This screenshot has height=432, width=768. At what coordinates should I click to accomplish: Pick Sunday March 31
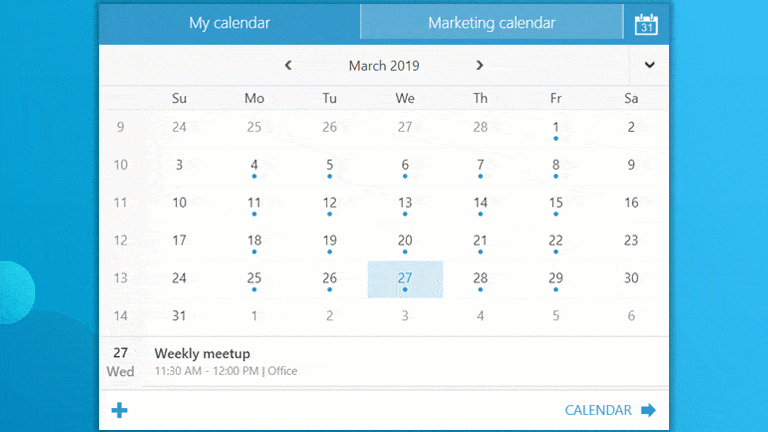click(179, 316)
